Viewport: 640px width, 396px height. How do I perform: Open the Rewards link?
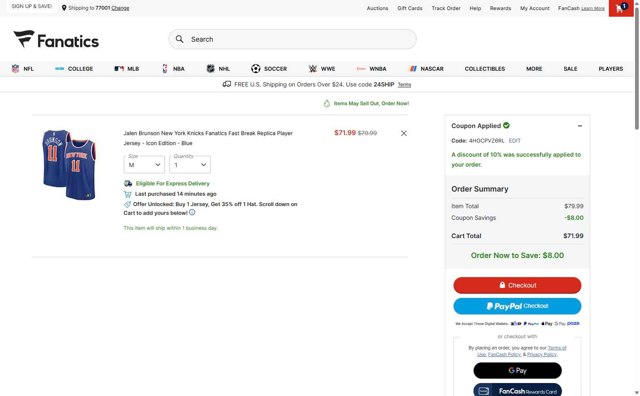(x=500, y=8)
